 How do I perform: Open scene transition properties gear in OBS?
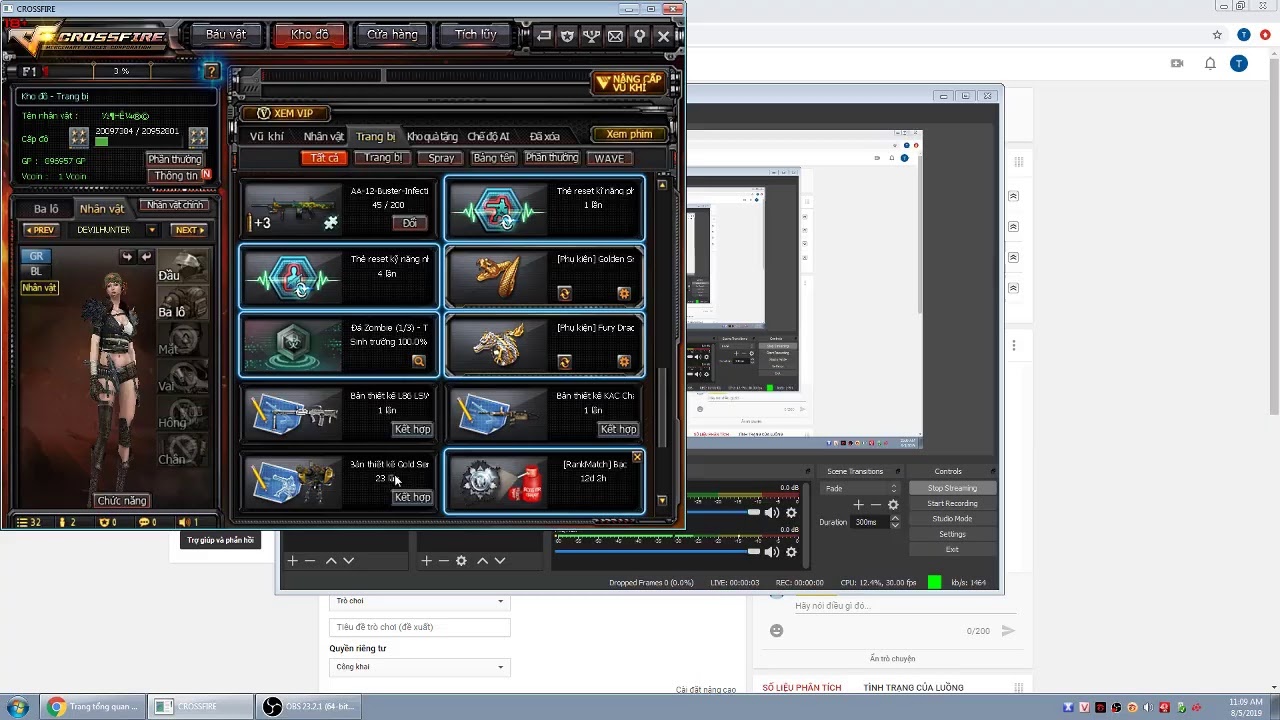click(x=893, y=505)
